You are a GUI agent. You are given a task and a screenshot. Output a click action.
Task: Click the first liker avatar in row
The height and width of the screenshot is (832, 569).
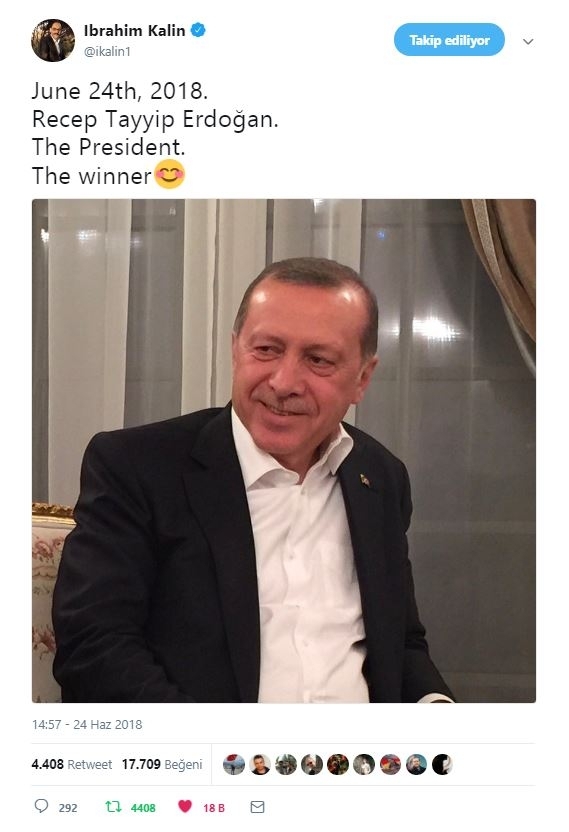click(234, 764)
